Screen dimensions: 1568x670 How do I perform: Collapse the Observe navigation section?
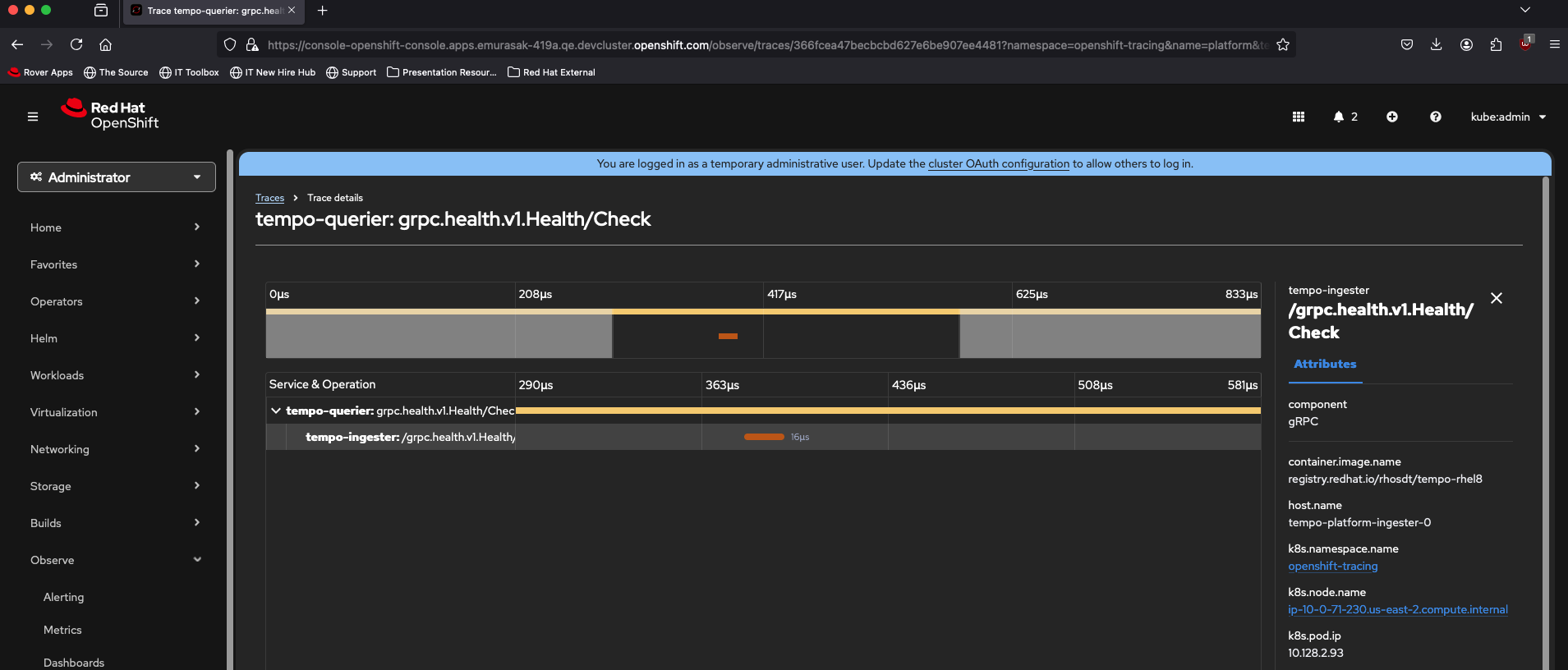(x=115, y=560)
